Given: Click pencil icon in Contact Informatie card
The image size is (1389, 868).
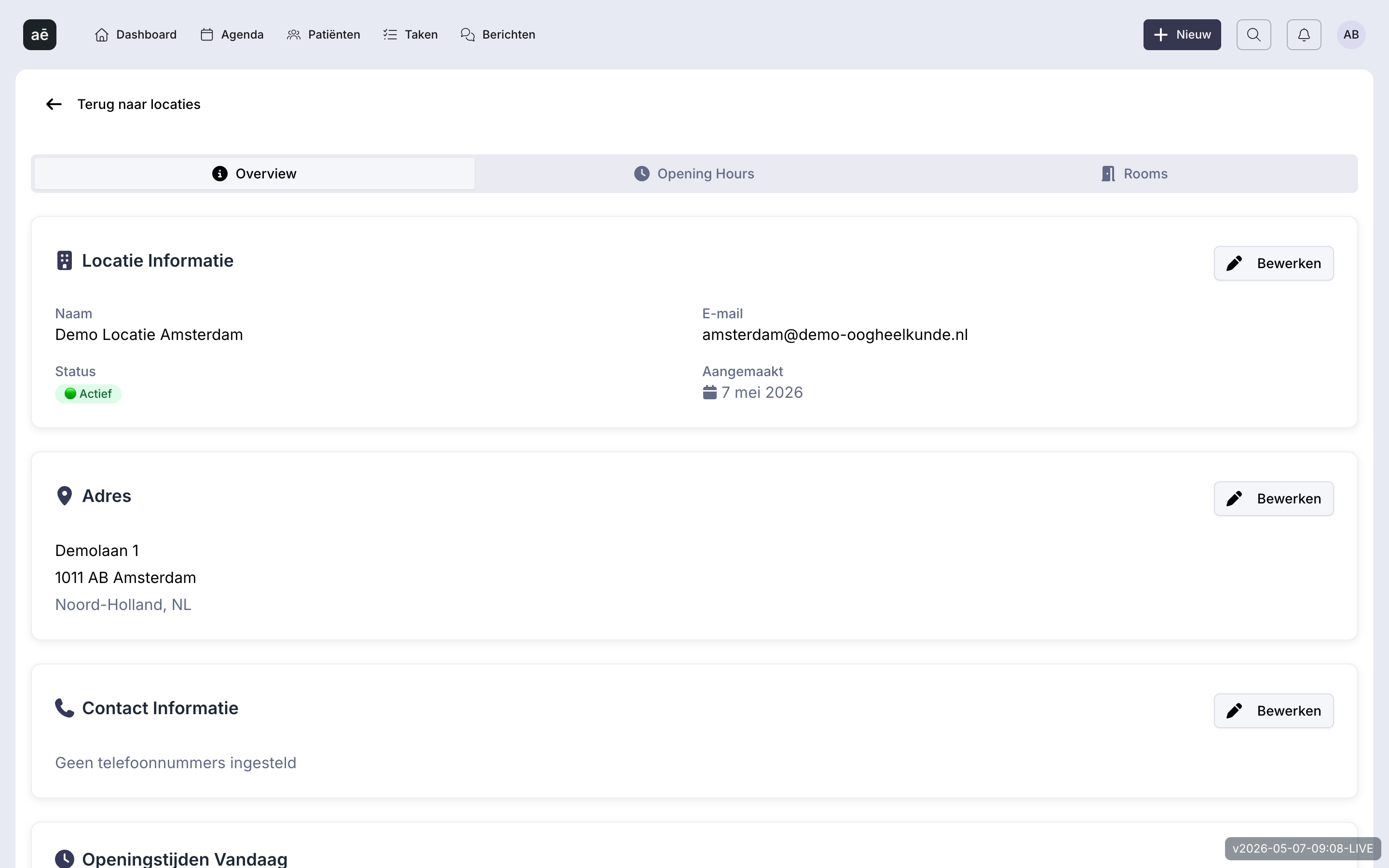Looking at the screenshot, I should 1234,711.
